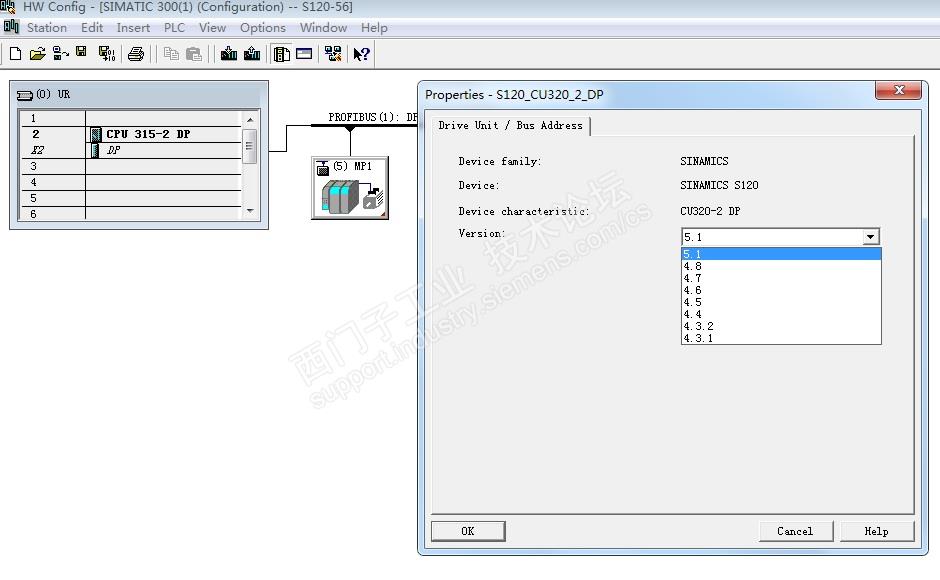
Task: Open the Window menu
Action: 323,28
